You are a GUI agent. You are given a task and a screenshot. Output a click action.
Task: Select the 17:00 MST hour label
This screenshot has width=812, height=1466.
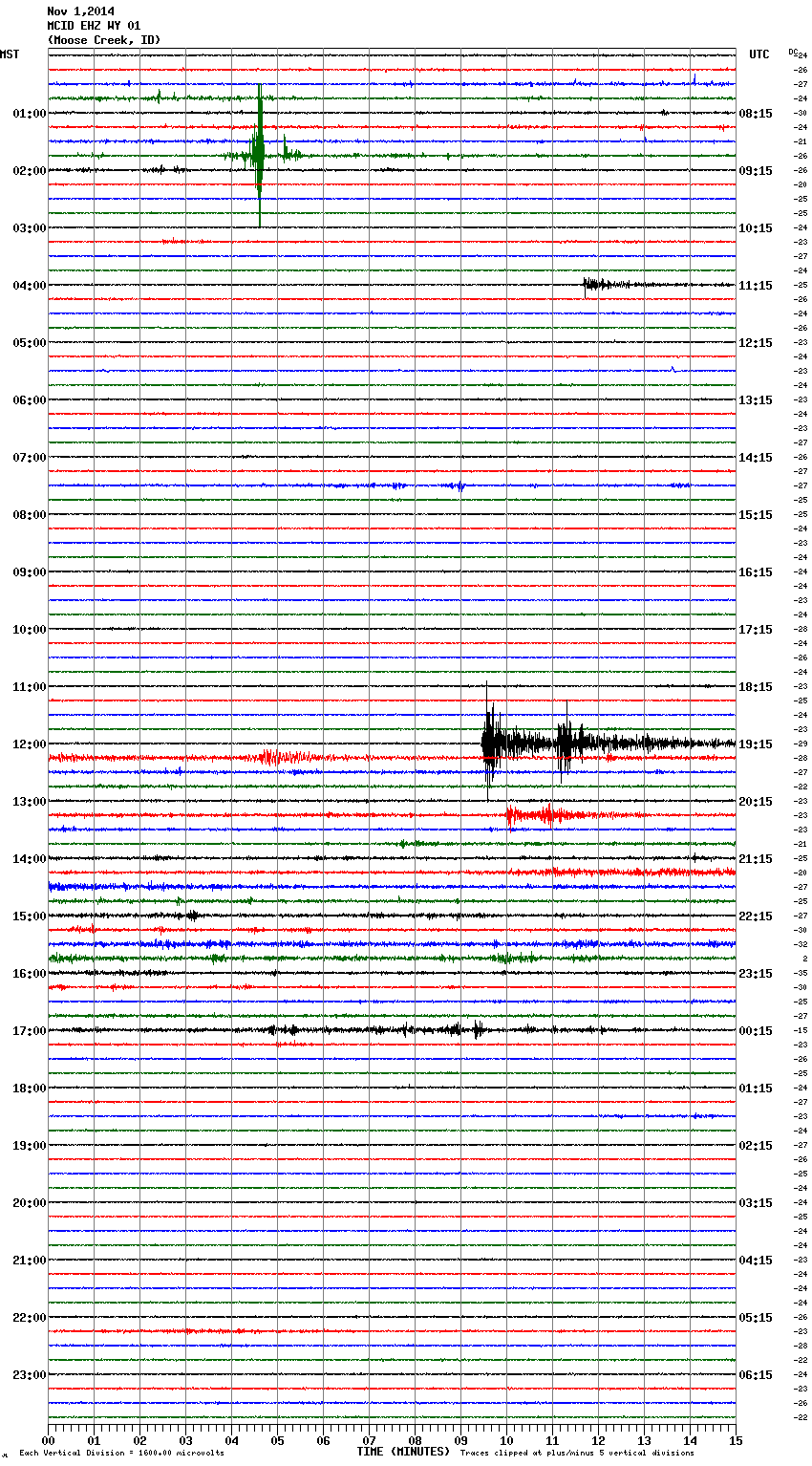[30, 1030]
